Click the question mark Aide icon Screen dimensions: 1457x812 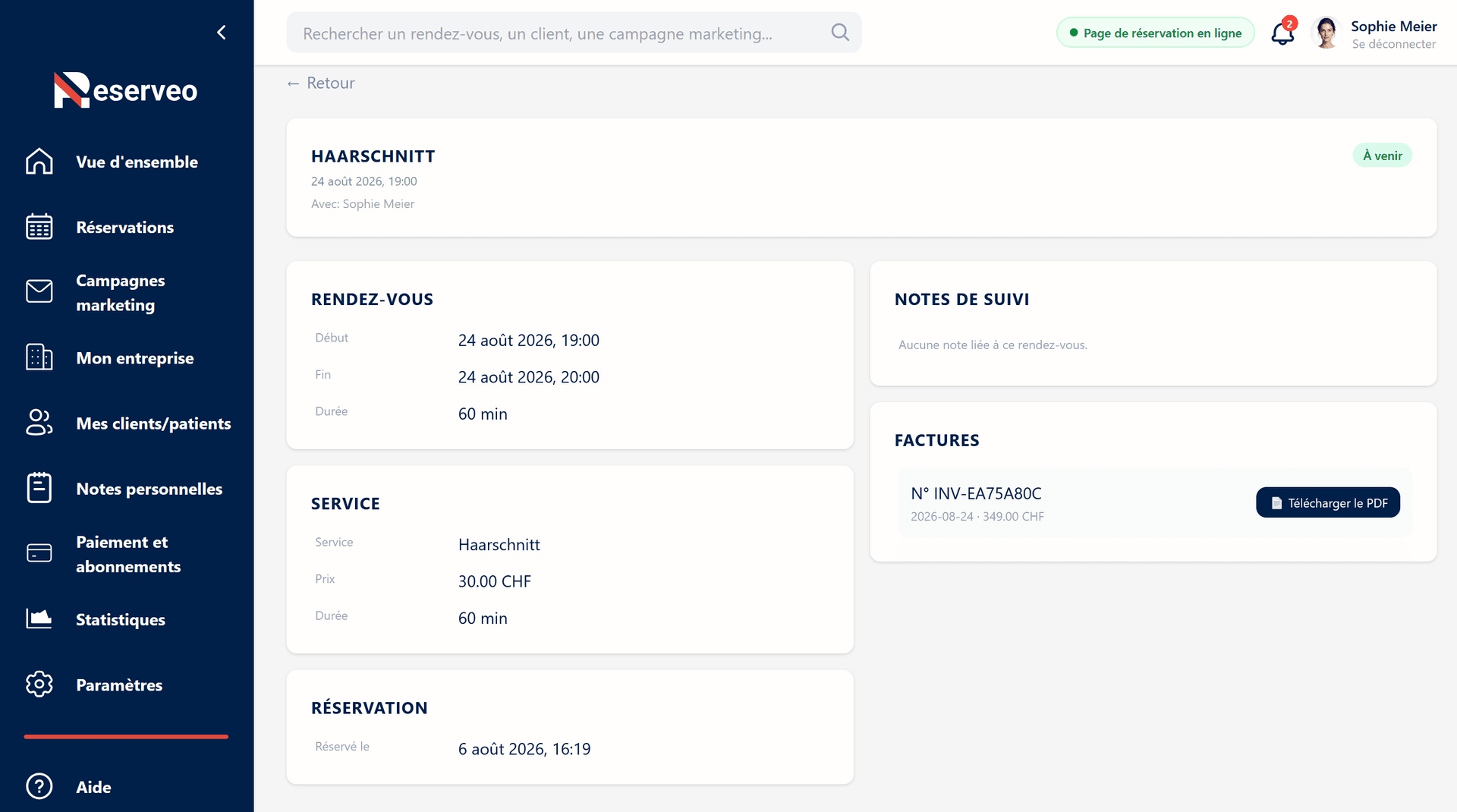tap(39, 786)
